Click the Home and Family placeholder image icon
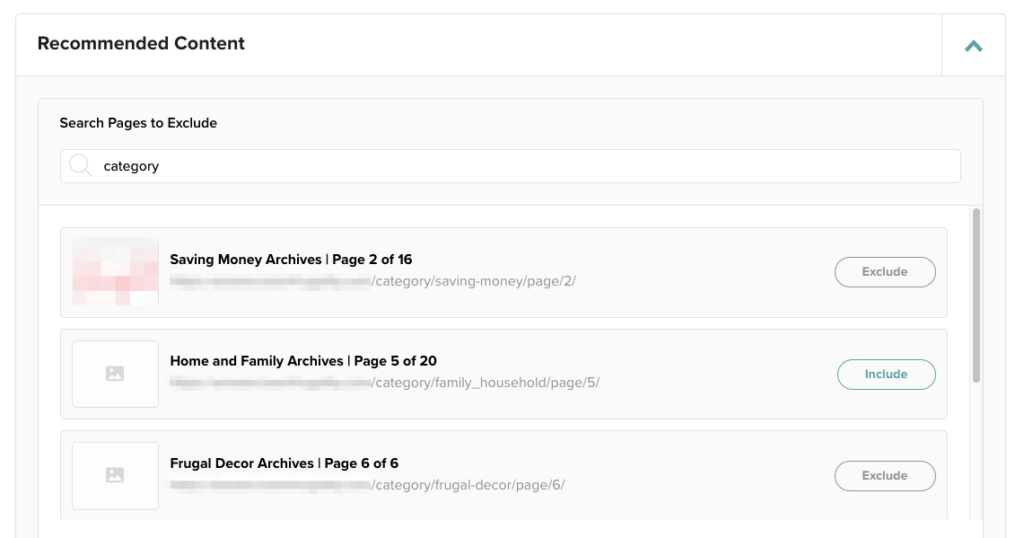1024x538 pixels. (x=115, y=374)
